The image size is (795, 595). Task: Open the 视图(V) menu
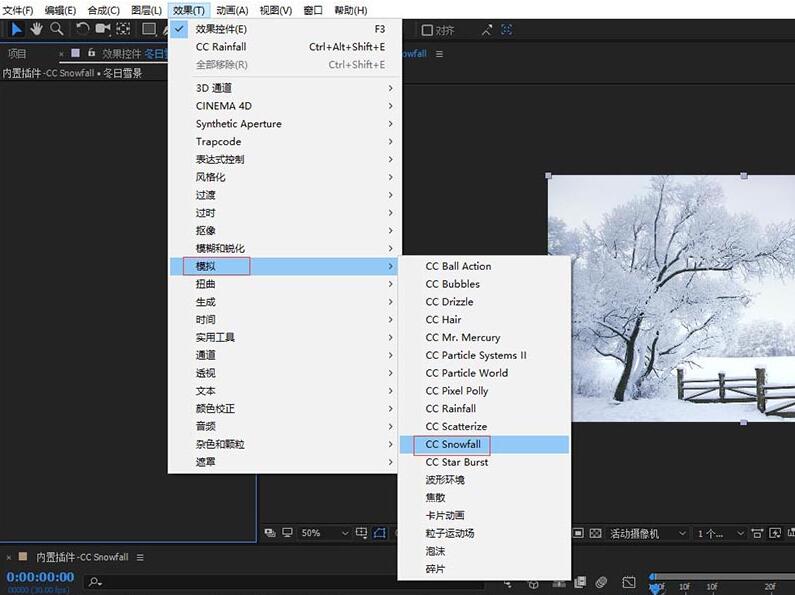276,10
